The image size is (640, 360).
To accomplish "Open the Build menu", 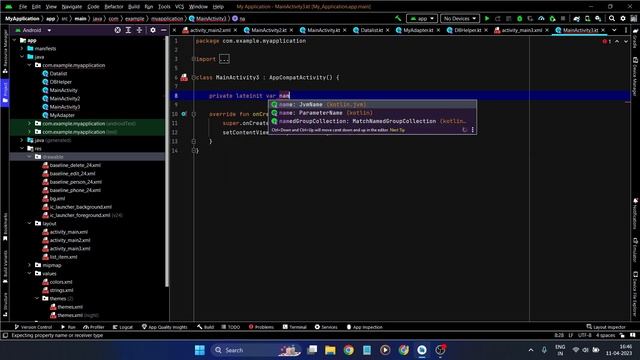I will click(x=134, y=7).
